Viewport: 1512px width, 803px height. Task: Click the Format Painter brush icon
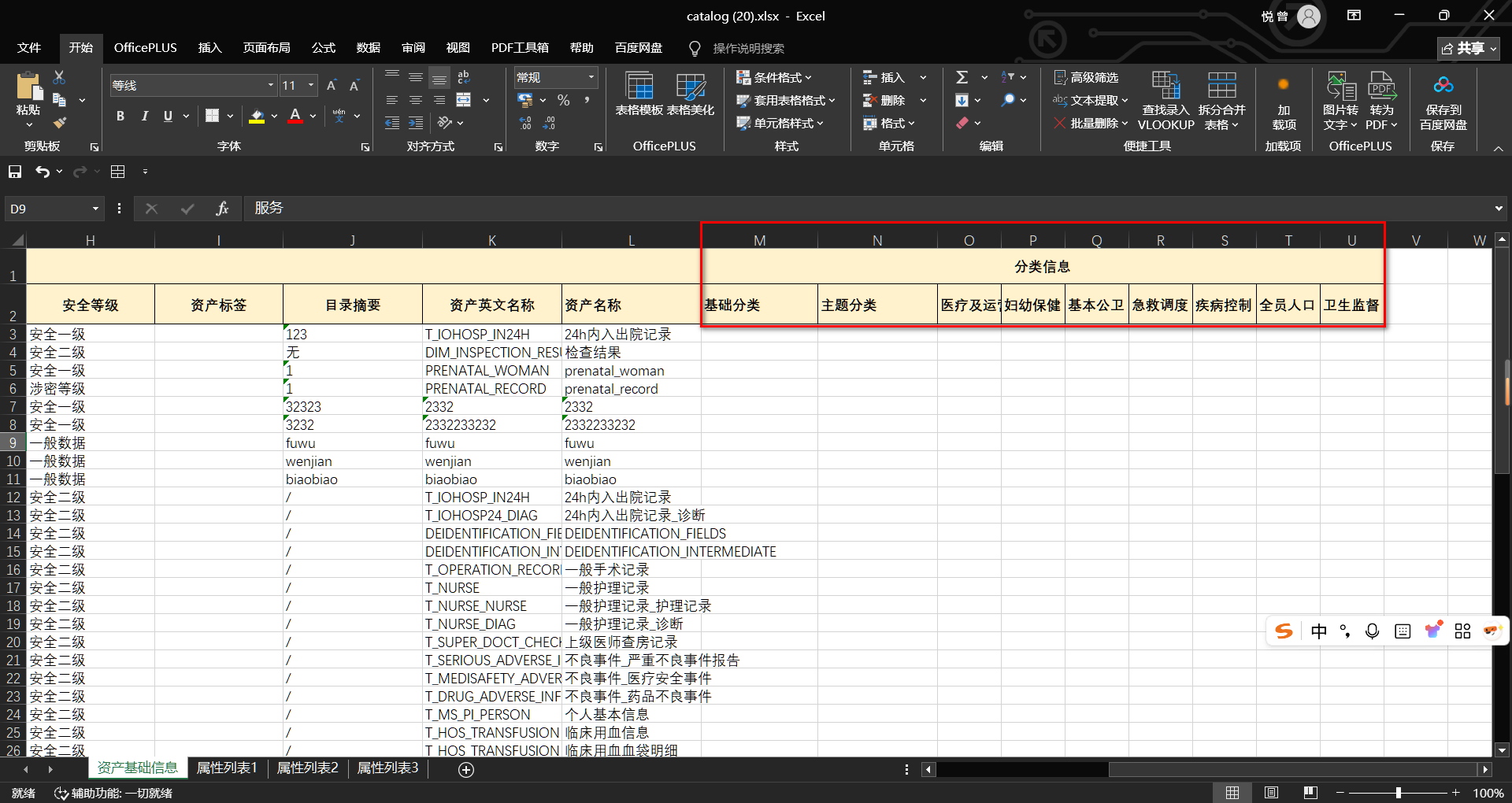[x=60, y=123]
